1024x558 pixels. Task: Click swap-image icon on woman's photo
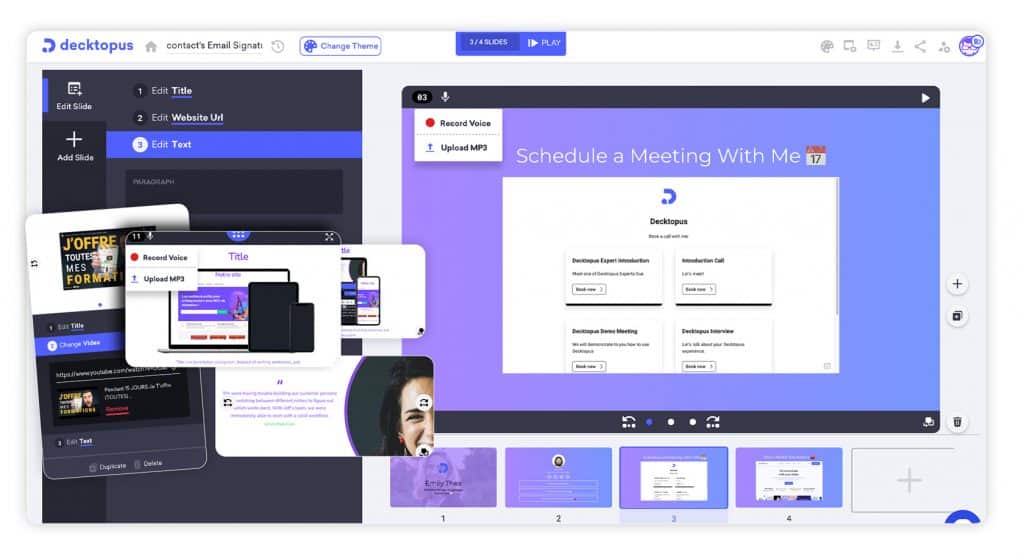(424, 402)
